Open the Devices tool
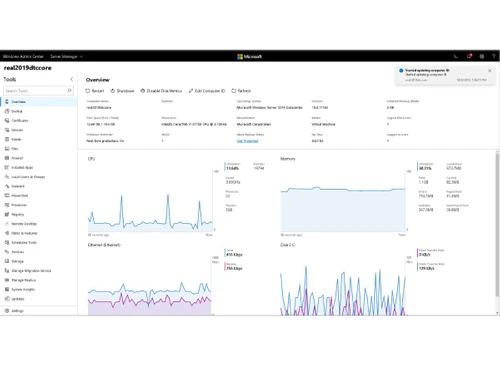This screenshot has width=500, height=375. tap(39, 130)
